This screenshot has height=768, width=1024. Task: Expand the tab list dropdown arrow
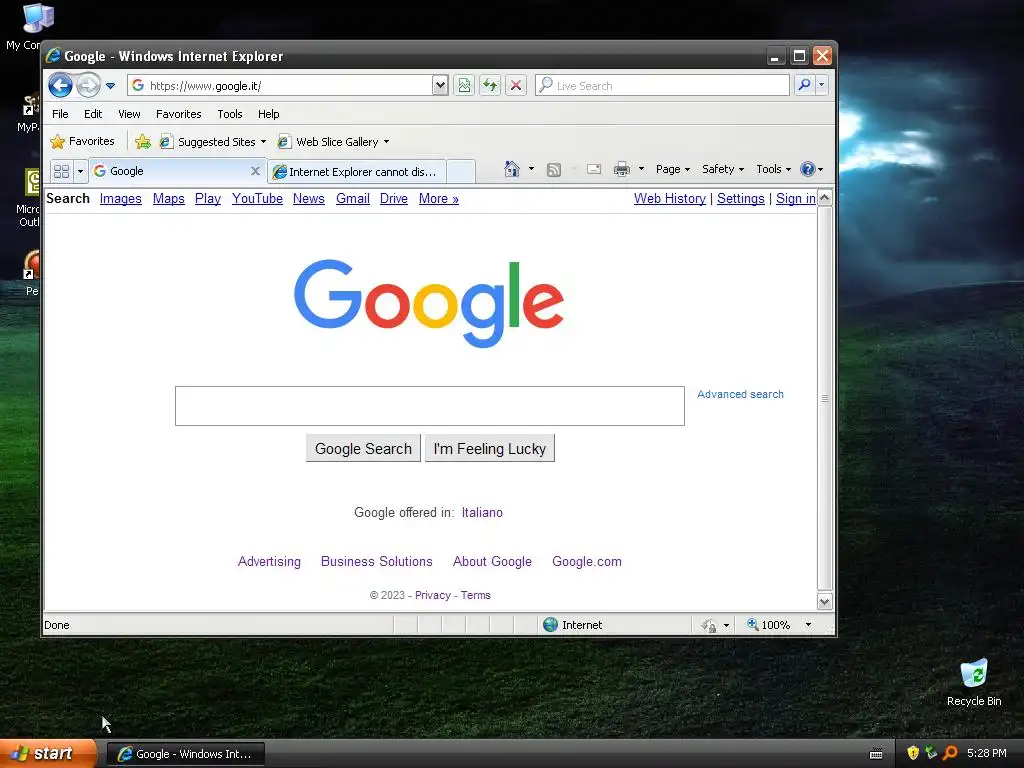click(80, 171)
